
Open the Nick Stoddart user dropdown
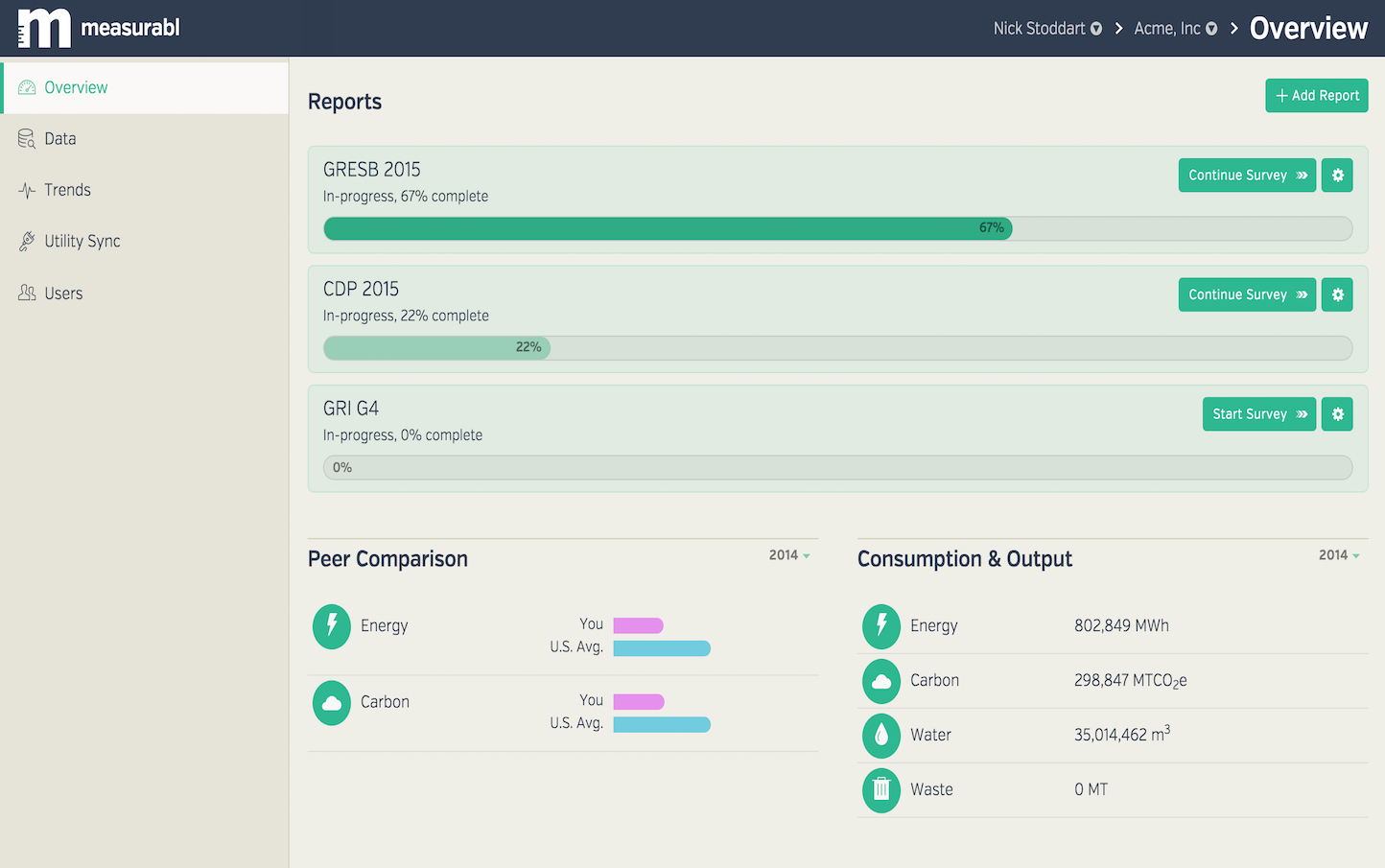tap(1047, 29)
